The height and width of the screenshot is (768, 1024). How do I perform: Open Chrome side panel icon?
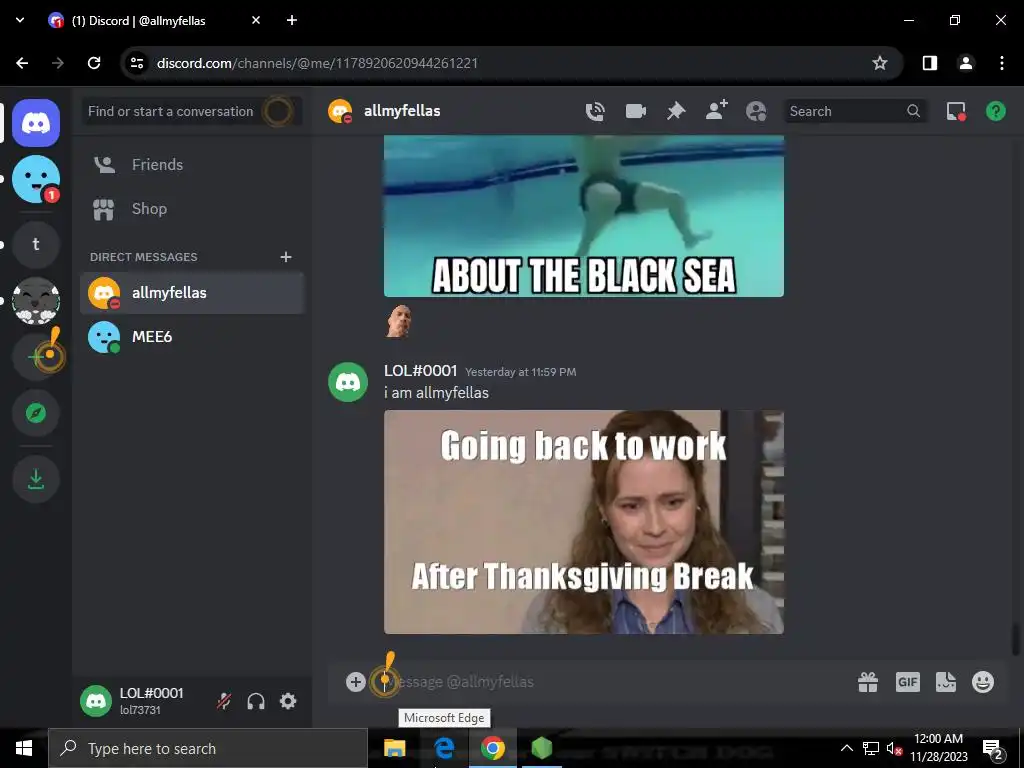click(x=930, y=63)
